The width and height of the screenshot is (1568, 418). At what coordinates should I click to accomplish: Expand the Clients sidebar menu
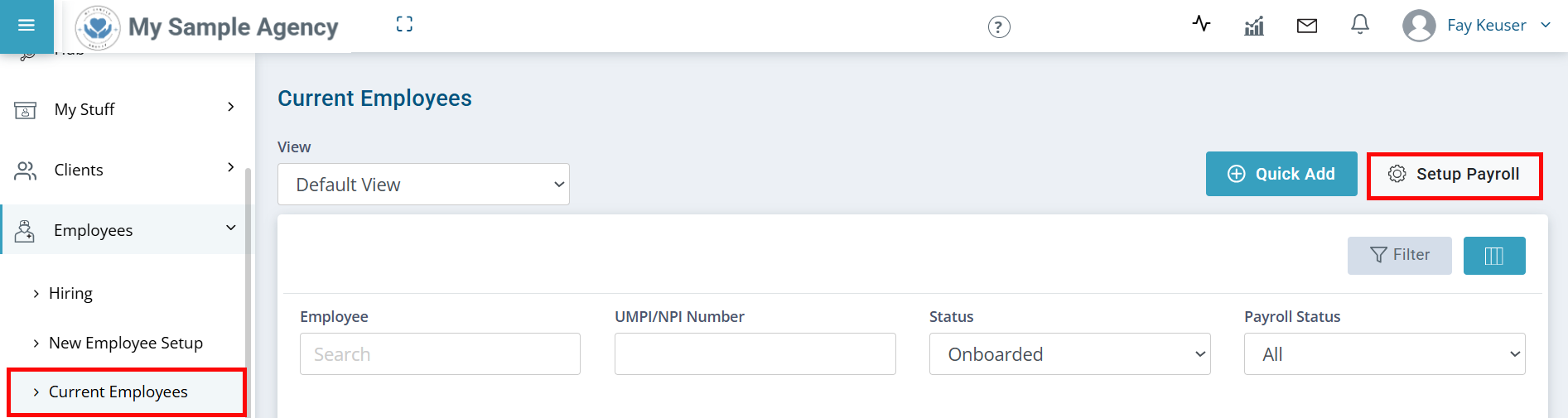(x=124, y=170)
